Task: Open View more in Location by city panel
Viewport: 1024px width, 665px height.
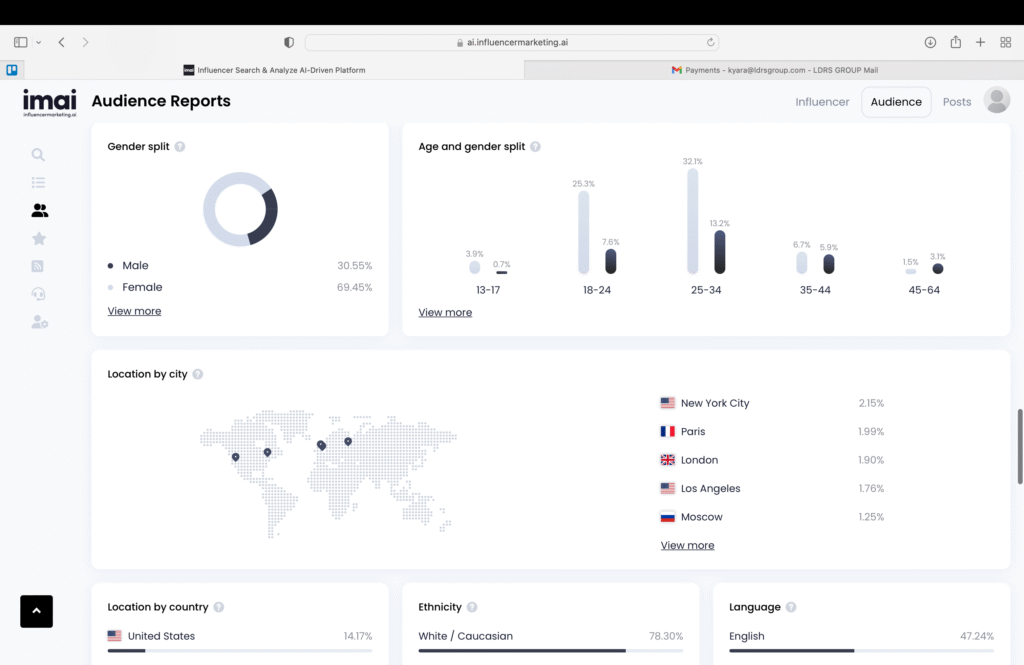Action: [687, 545]
